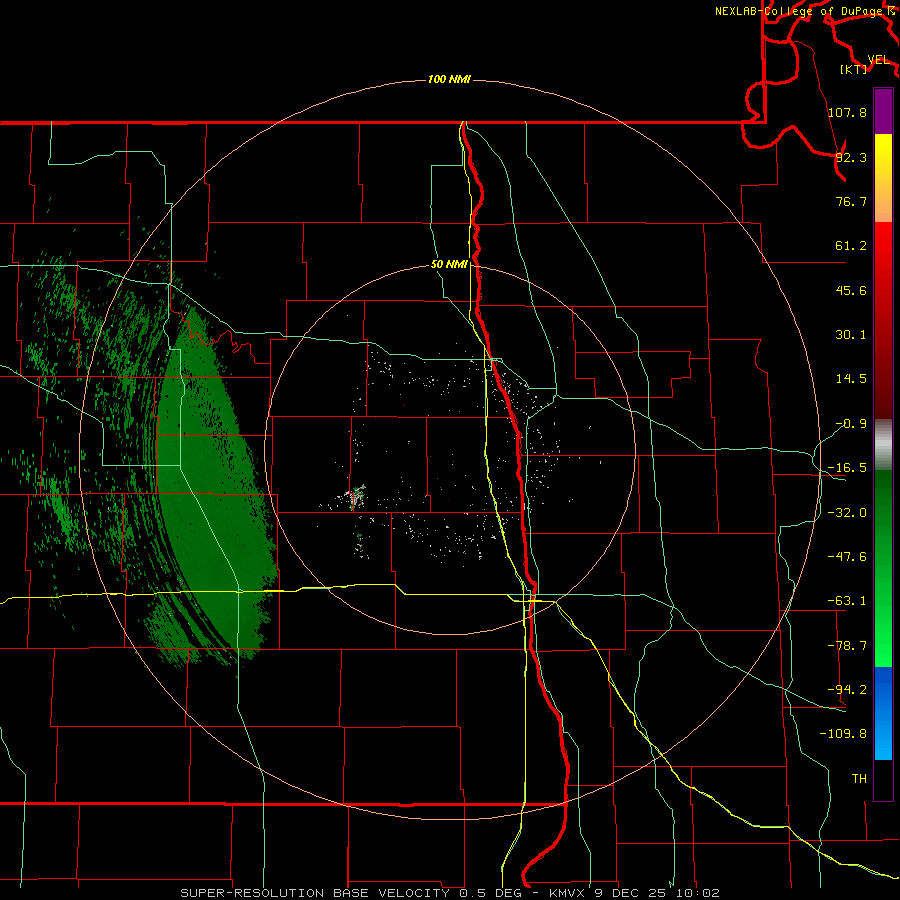
Task: Click the -16.5 velocity scale value
Action: point(847,468)
